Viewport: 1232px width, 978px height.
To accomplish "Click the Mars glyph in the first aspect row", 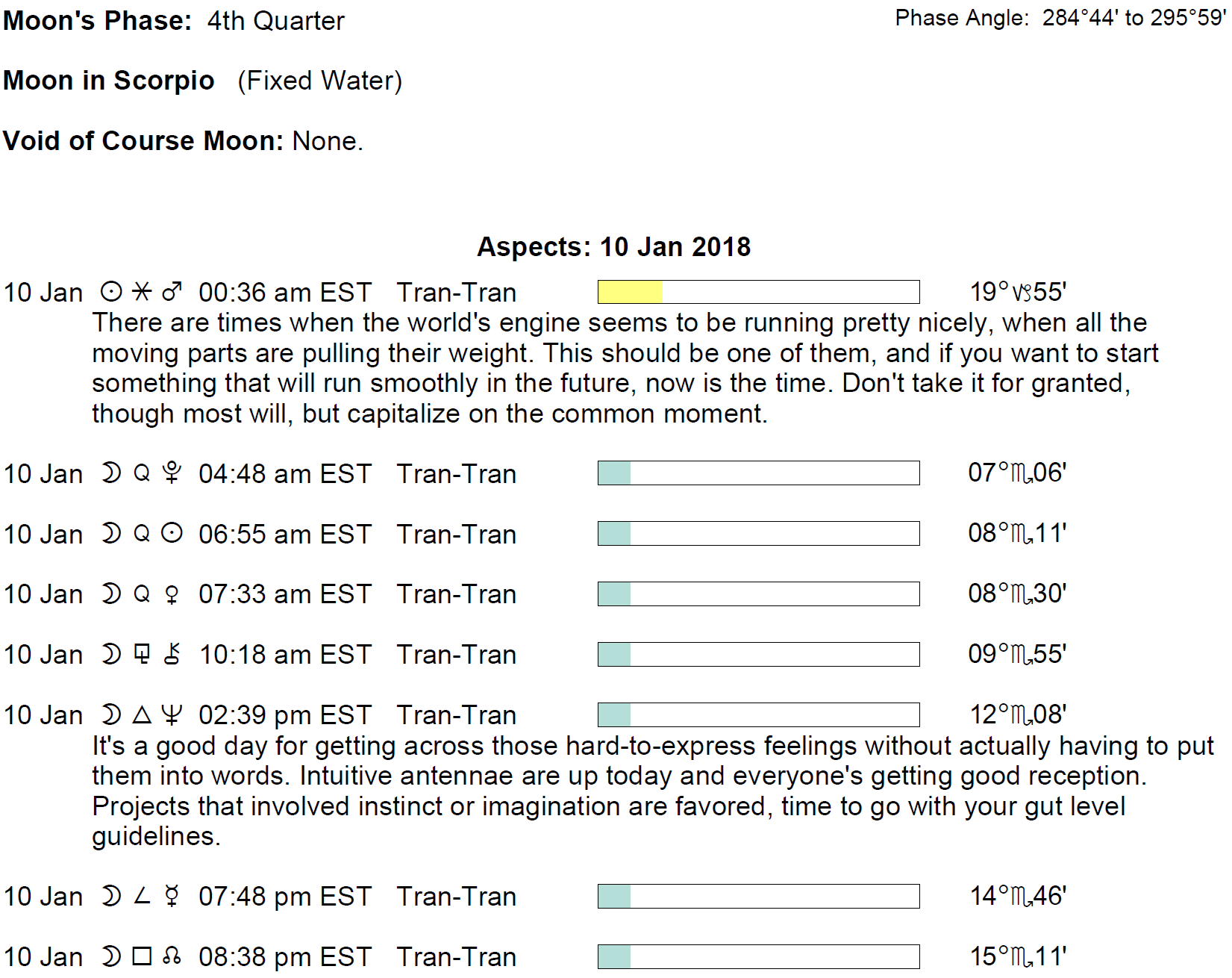I will click(172, 292).
